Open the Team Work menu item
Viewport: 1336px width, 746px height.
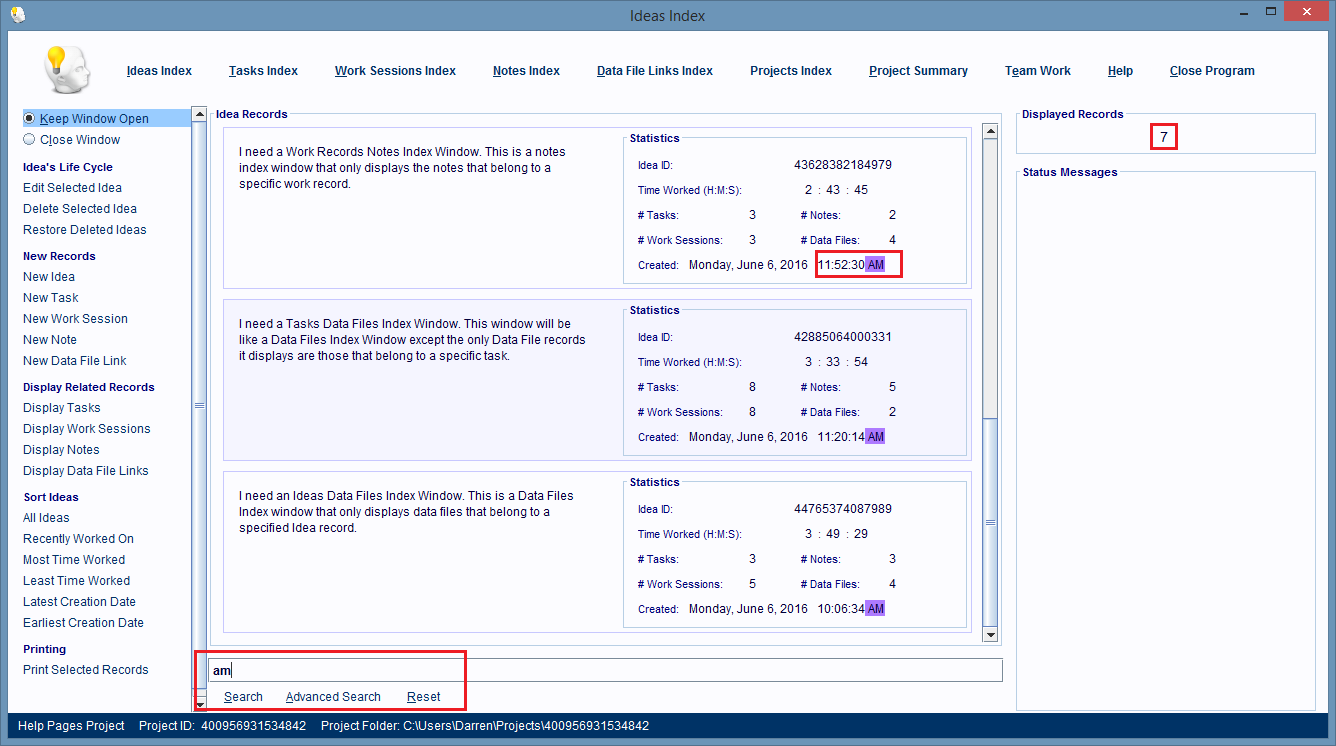click(x=1038, y=71)
